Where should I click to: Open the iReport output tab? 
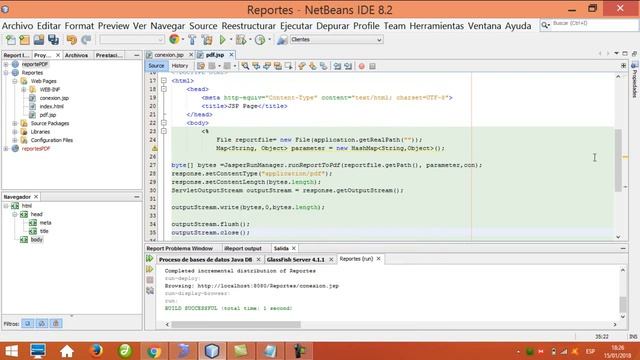[x=242, y=248]
